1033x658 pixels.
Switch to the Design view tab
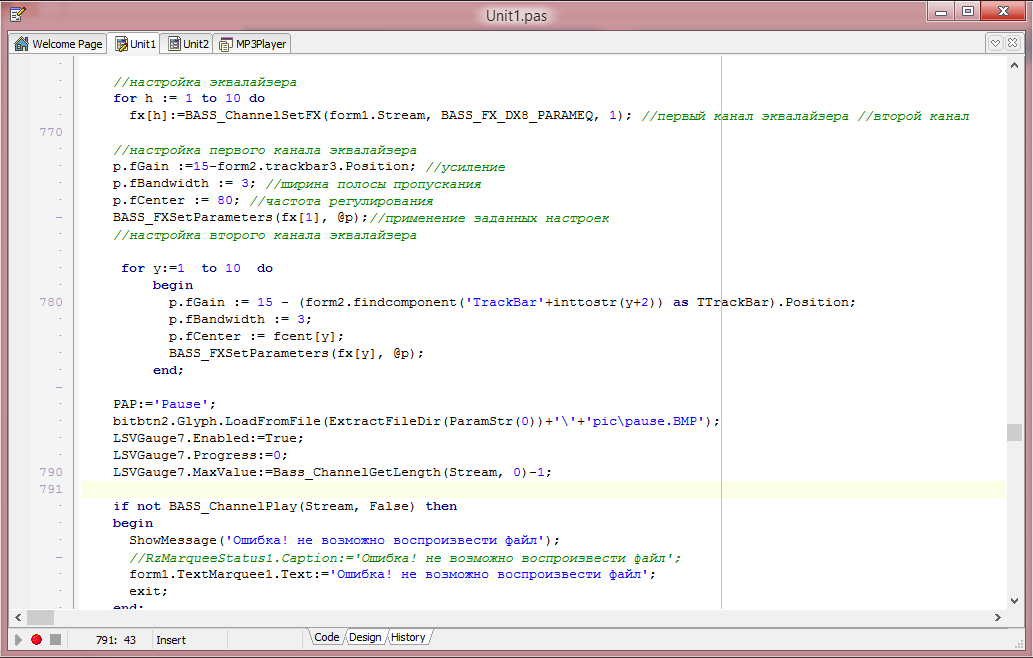pos(365,637)
